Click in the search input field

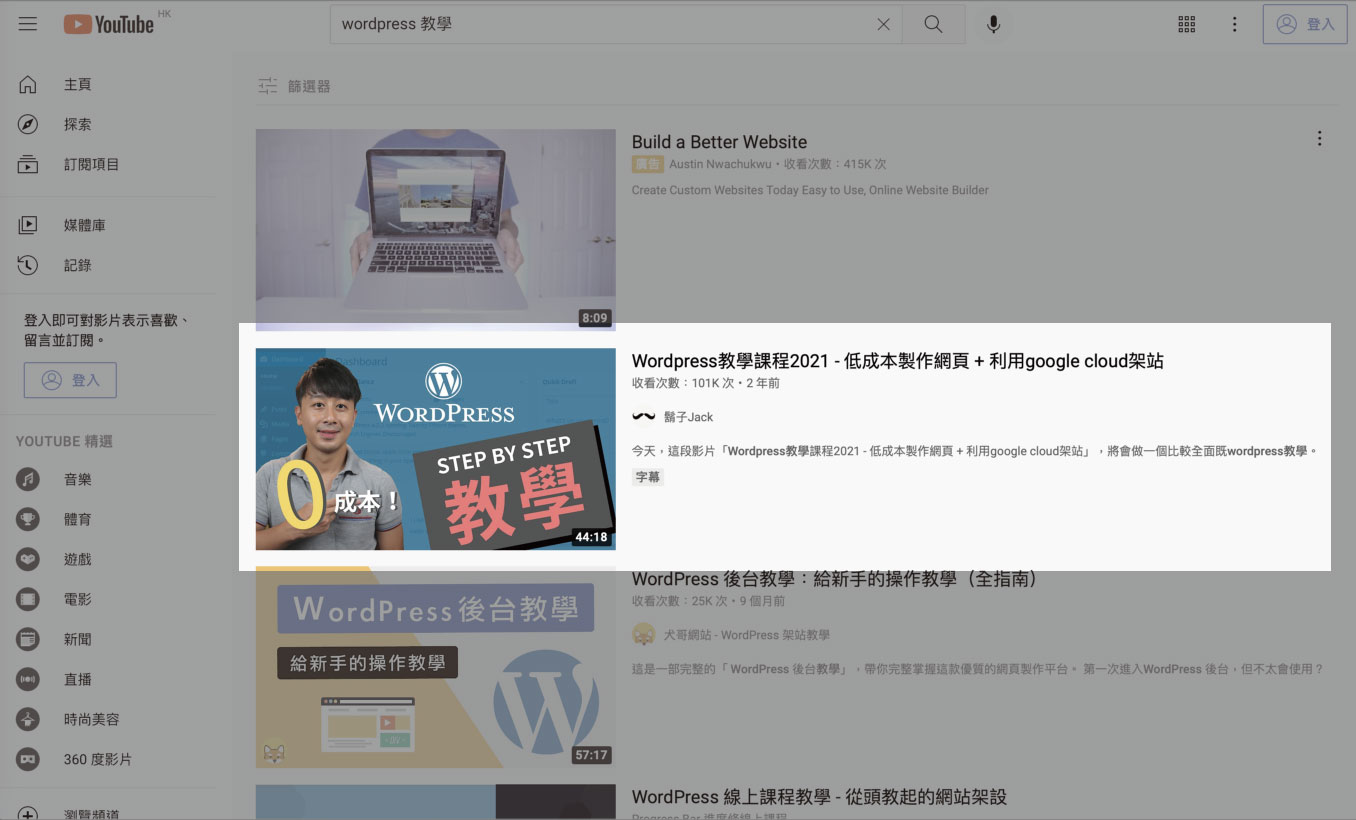click(600, 24)
